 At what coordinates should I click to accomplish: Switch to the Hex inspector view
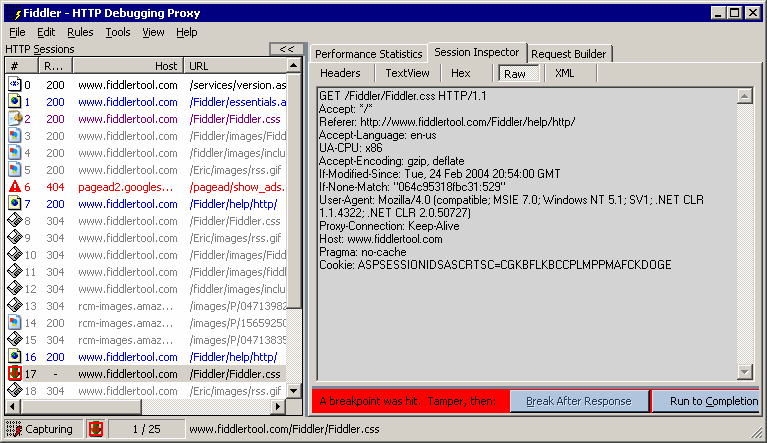(x=461, y=73)
